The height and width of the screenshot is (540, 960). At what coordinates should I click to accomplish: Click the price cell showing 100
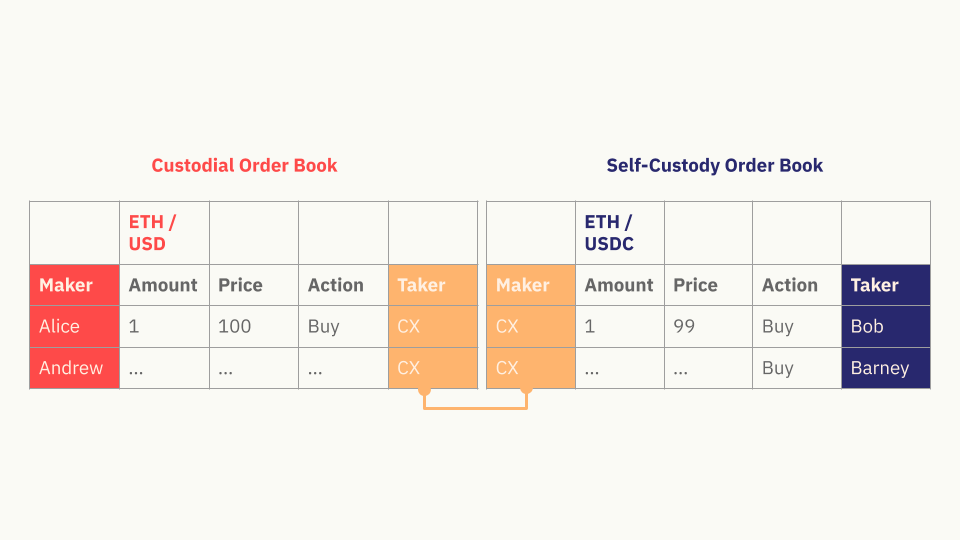(253, 326)
